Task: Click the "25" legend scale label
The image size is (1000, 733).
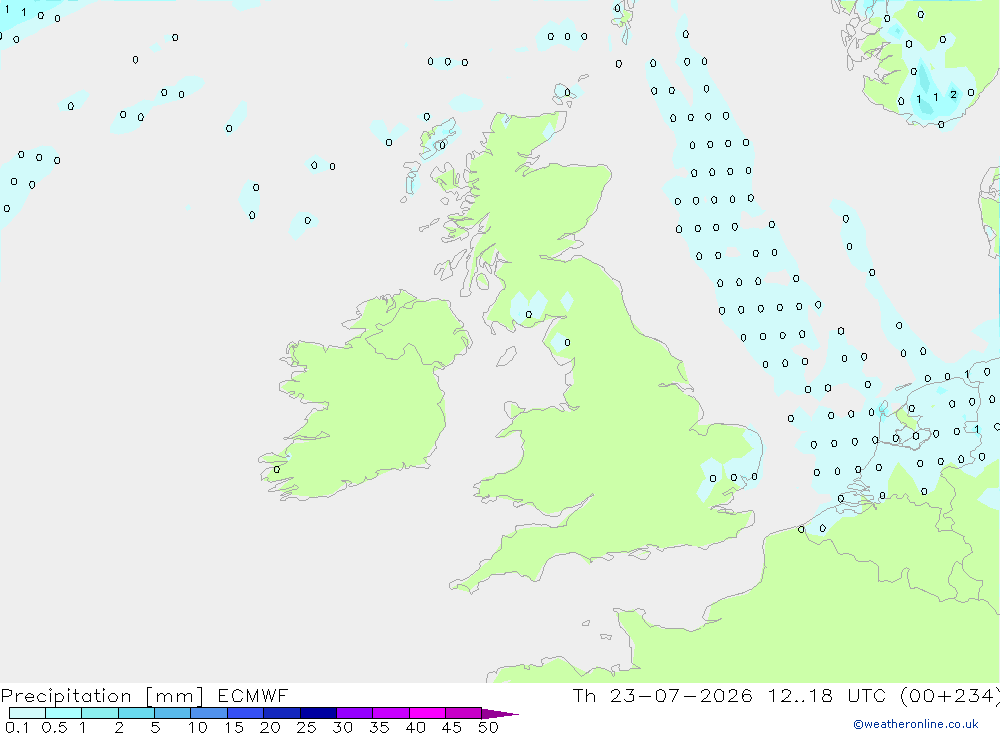Action: (307, 727)
